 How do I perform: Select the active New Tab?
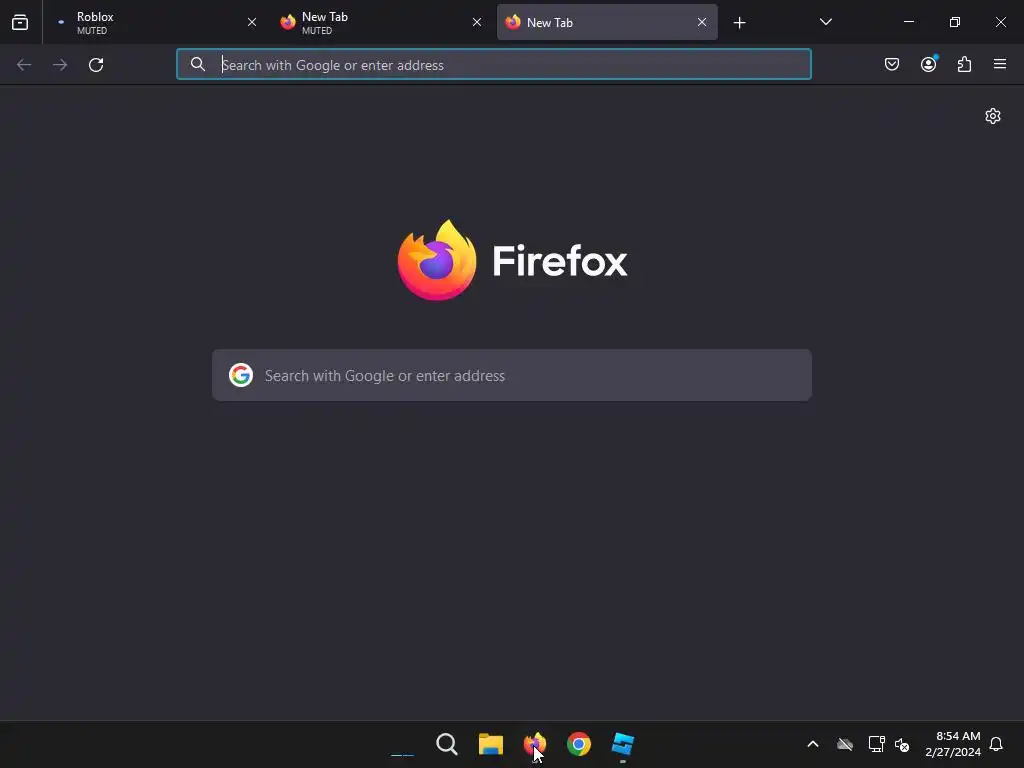click(607, 22)
